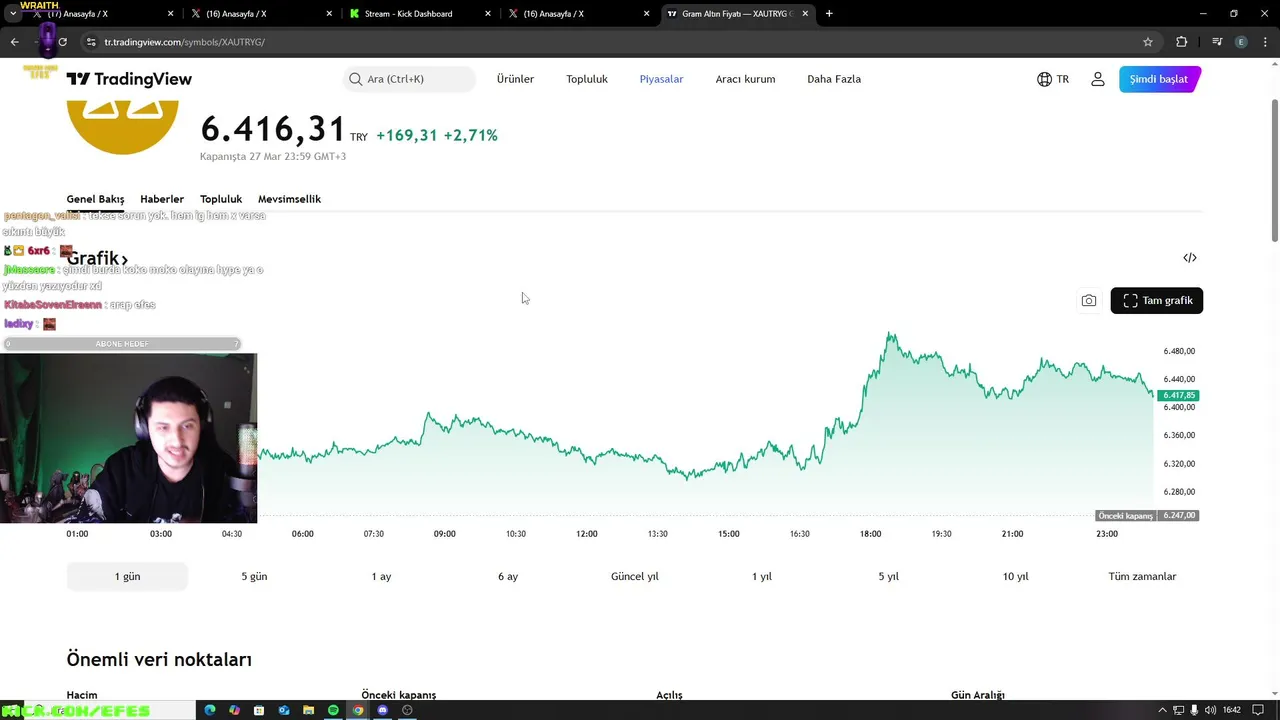The width and height of the screenshot is (1280, 720).
Task: Switch to the Haberler tab
Action: 162,199
